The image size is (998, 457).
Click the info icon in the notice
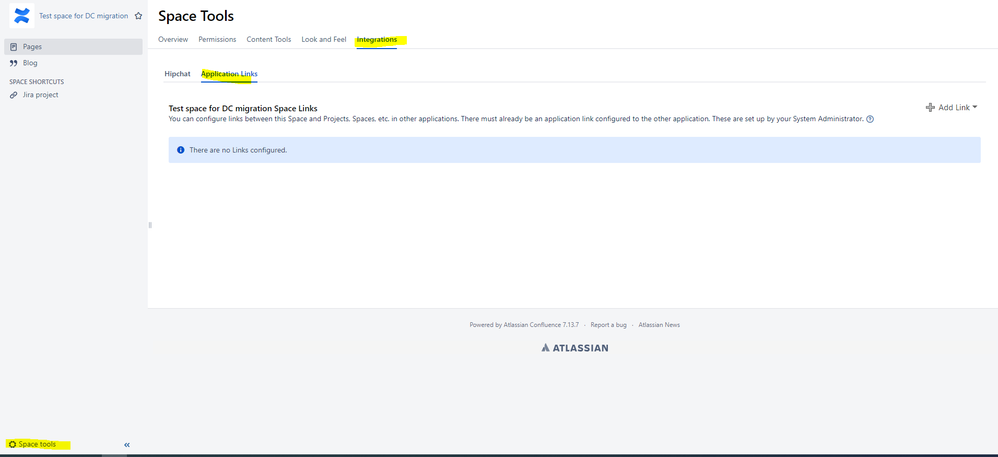181,150
